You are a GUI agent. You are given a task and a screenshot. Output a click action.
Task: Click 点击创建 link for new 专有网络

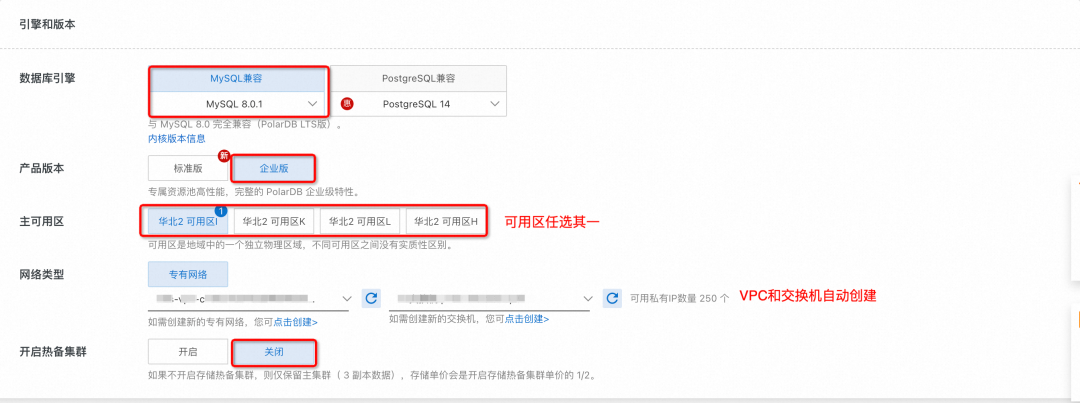click(x=295, y=322)
